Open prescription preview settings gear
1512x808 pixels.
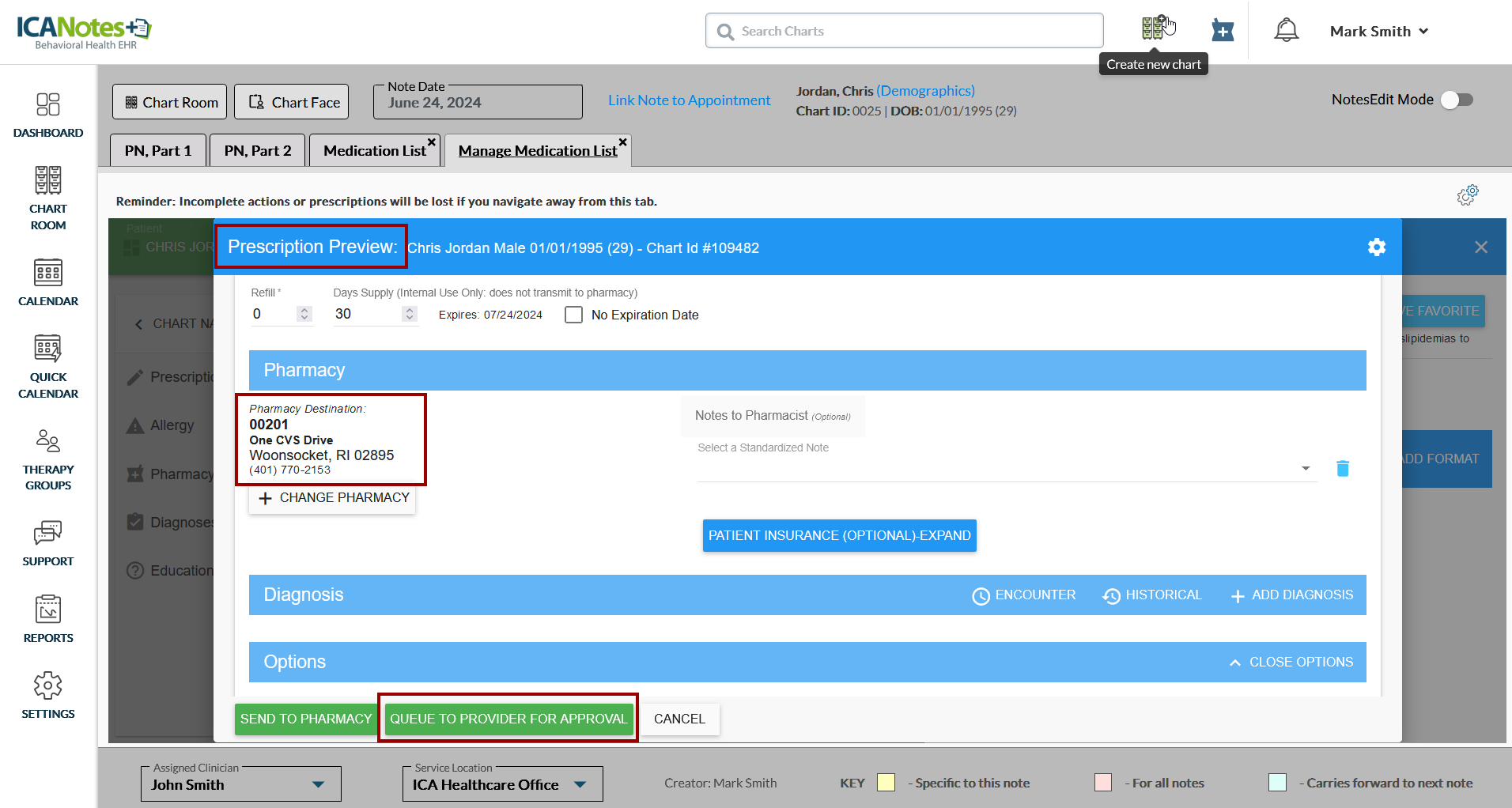point(1376,247)
